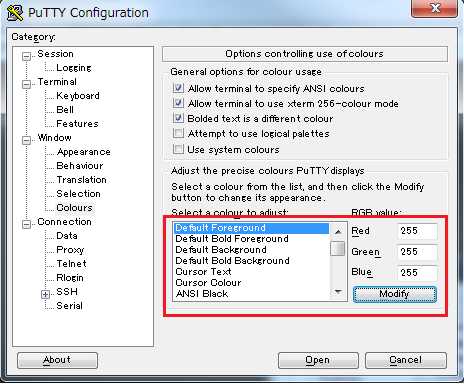Open the Rlogin category
This screenshot has height=384, width=464.
point(70,278)
